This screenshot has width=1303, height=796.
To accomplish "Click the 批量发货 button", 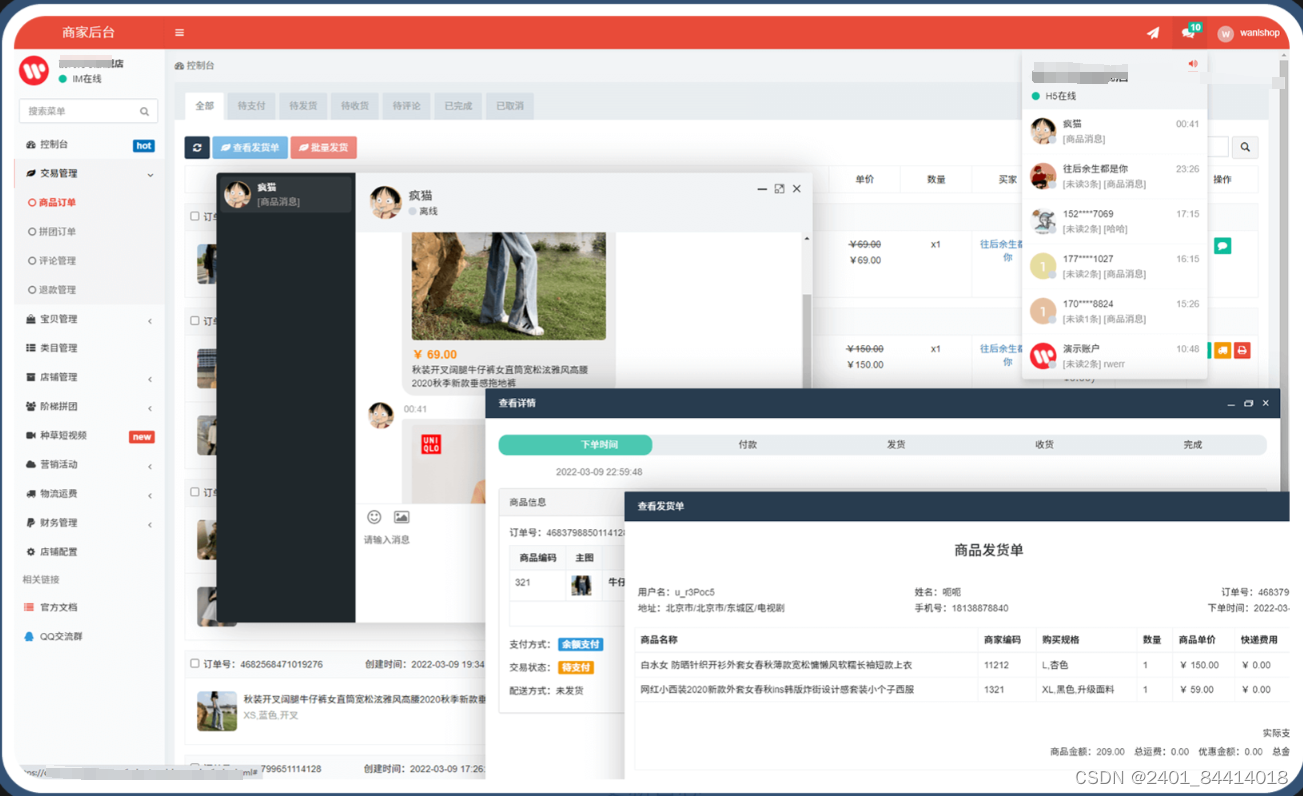I will [x=323, y=147].
